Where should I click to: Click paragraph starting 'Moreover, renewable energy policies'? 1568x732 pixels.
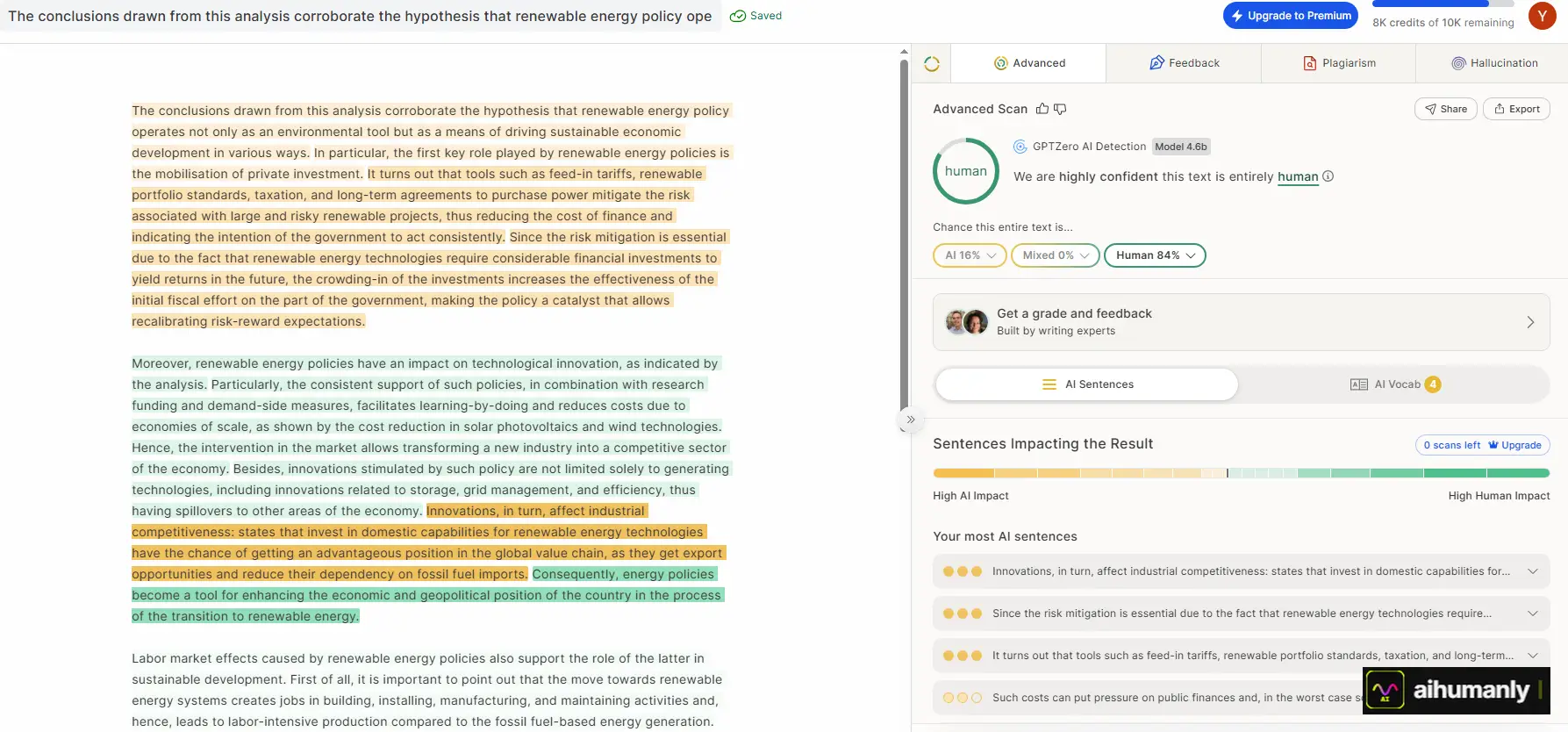click(x=430, y=490)
